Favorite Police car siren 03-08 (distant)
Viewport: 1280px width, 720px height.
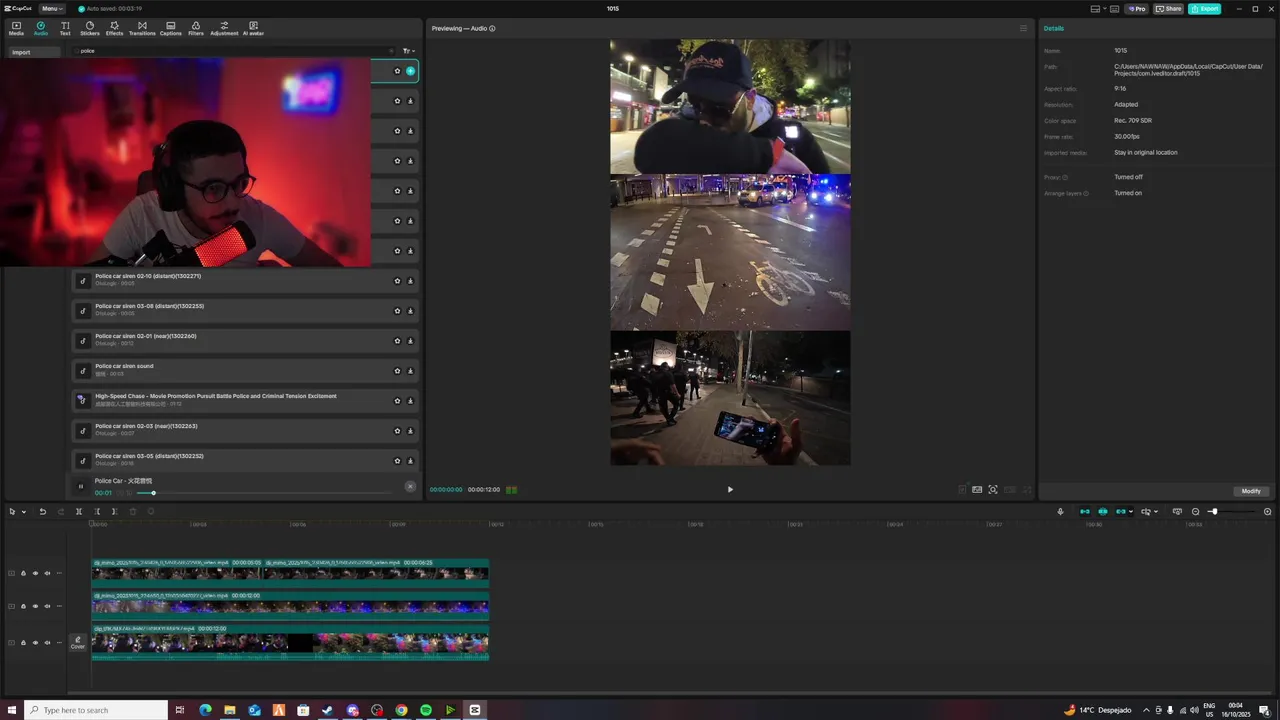pyautogui.click(x=397, y=311)
